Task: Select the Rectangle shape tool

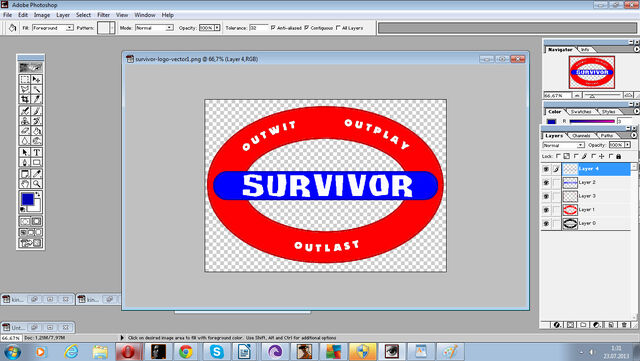Action: (36, 163)
